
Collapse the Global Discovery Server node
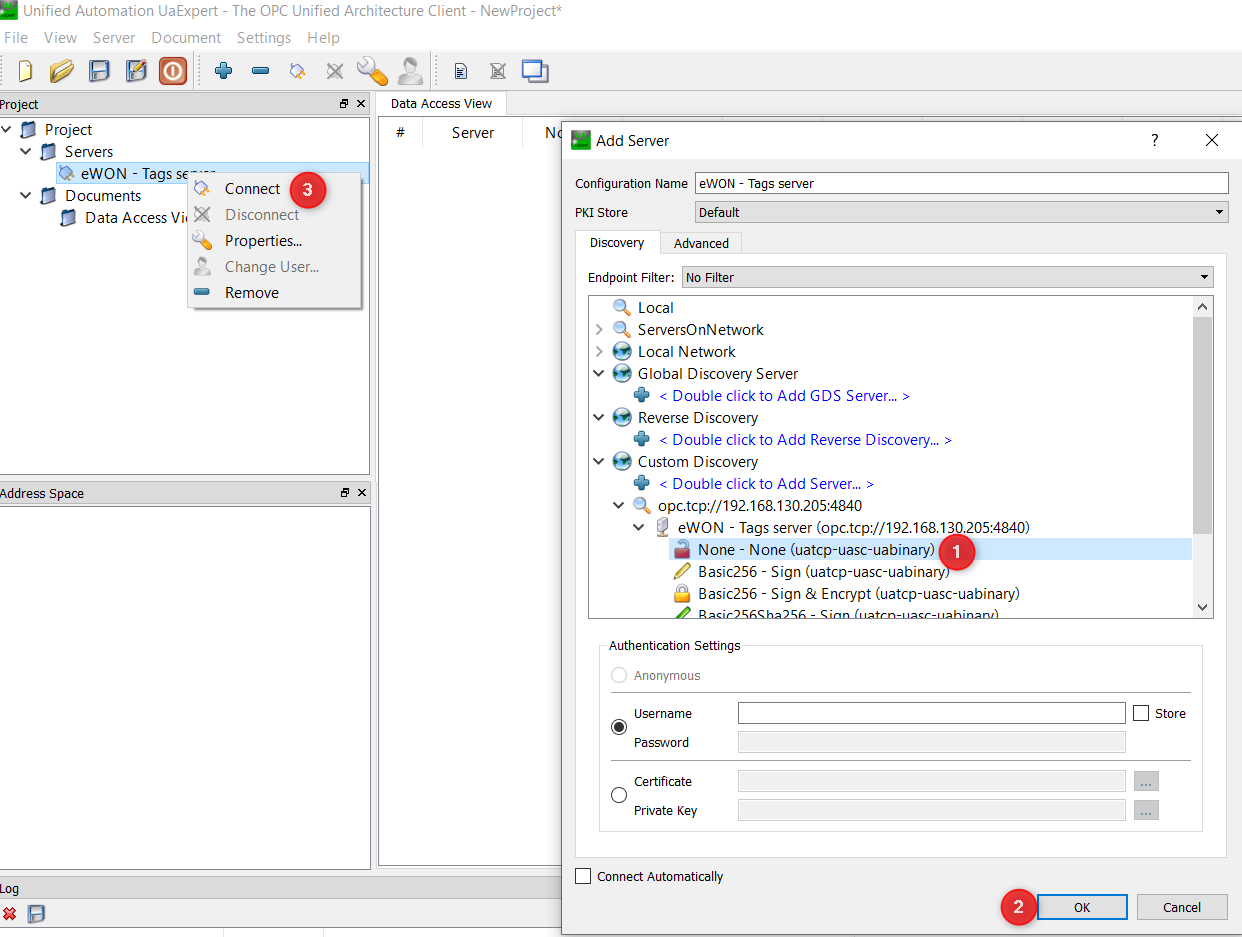click(x=599, y=374)
